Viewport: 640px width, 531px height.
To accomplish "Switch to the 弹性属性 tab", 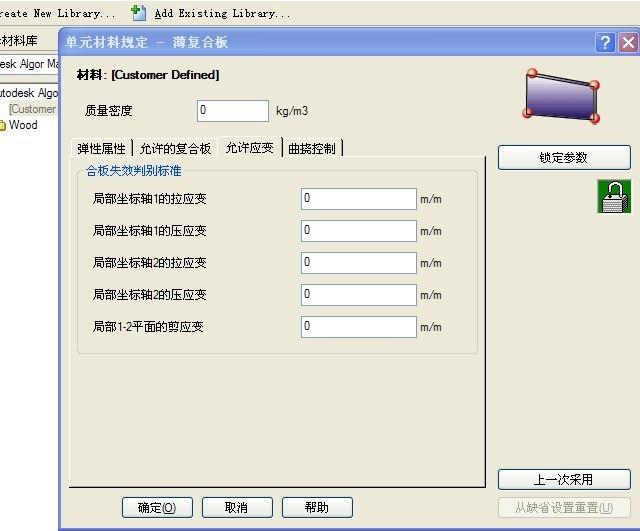I will tap(101, 149).
